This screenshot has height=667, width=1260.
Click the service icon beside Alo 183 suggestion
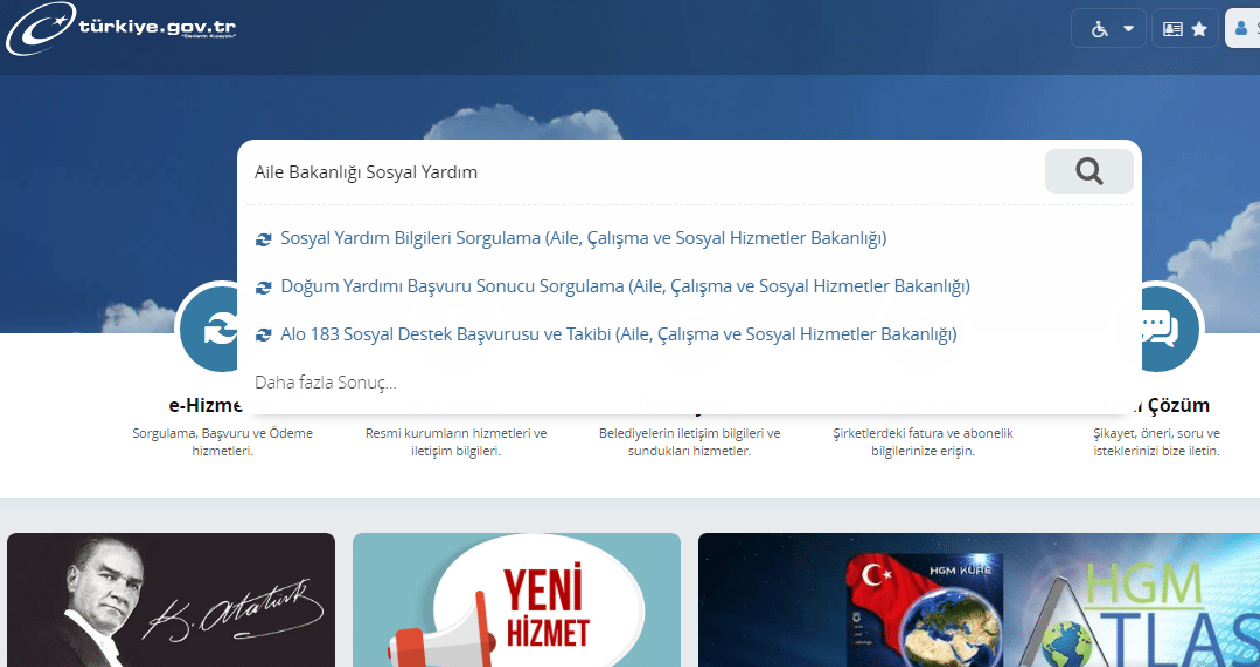coord(263,334)
